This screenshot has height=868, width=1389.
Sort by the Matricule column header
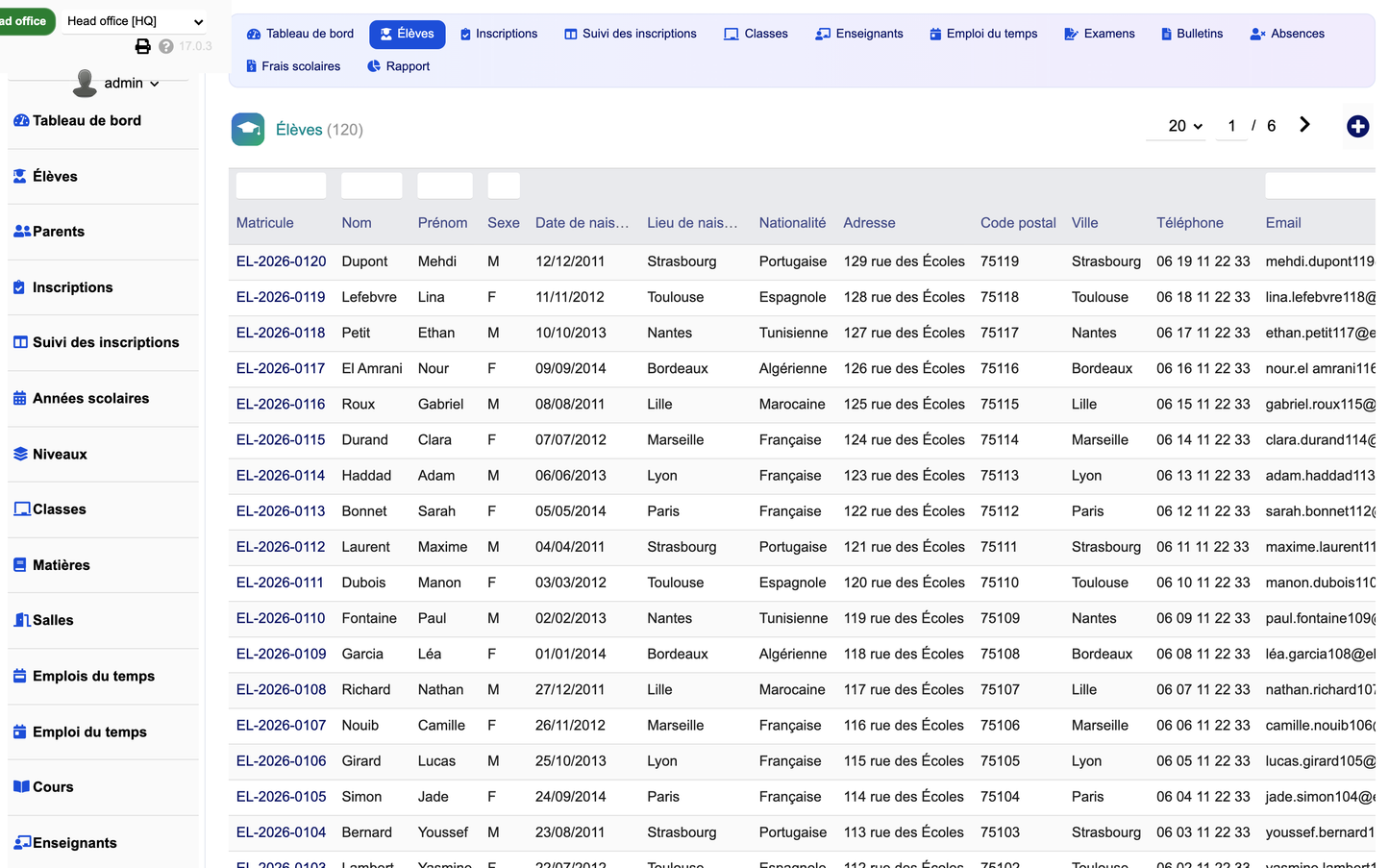[265, 223]
